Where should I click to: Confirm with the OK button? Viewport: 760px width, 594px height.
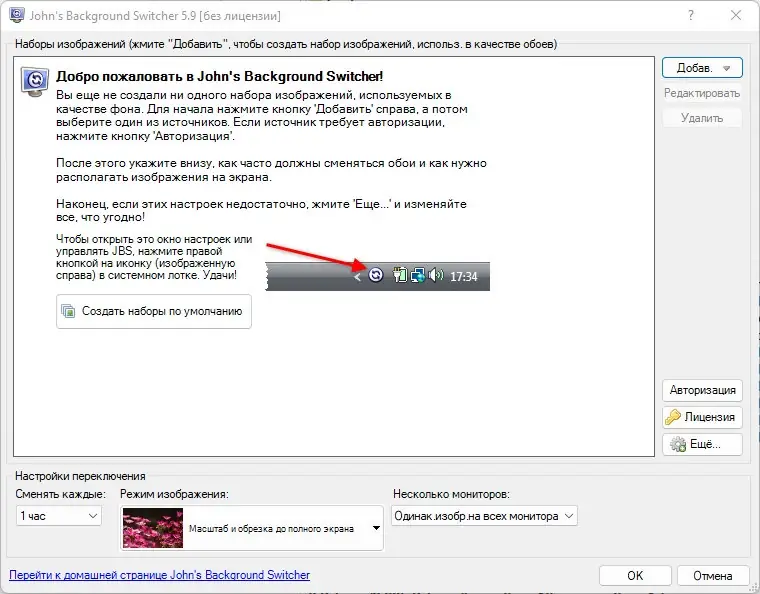(635, 576)
